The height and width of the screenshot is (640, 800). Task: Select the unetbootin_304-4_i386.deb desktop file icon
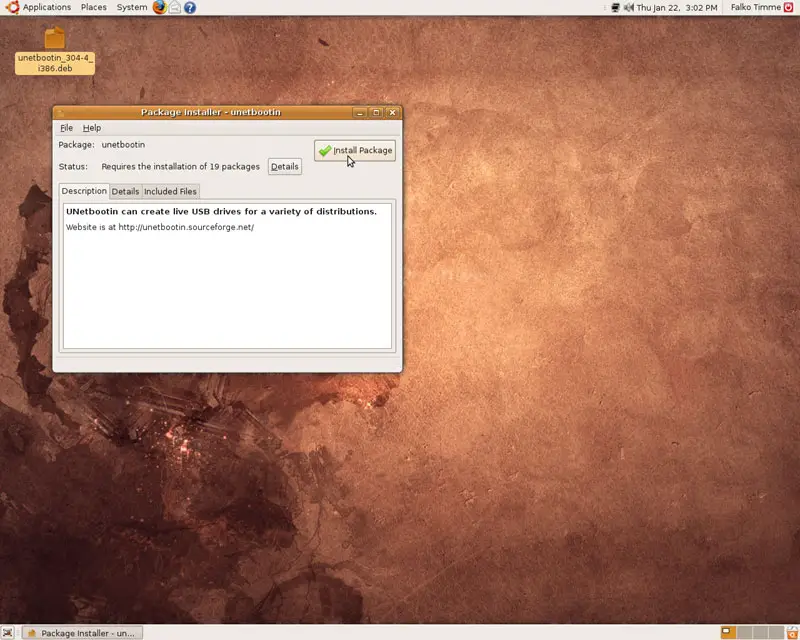click(x=55, y=50)
